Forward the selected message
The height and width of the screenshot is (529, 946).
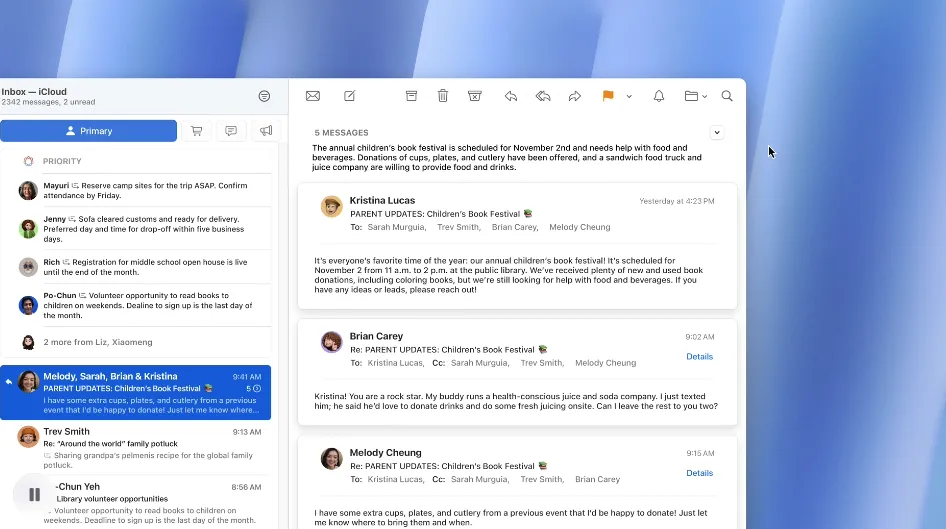pos(575,96)
